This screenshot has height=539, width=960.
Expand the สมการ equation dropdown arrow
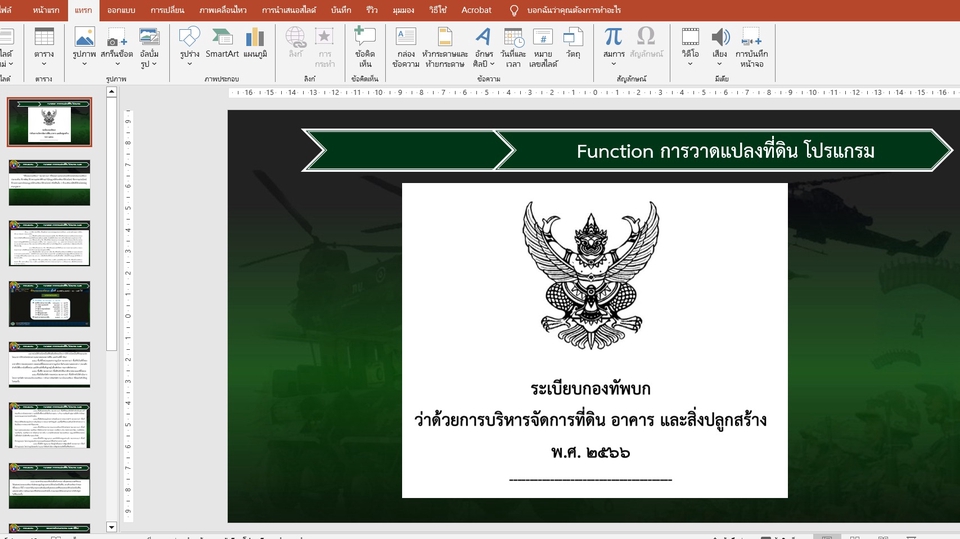pos(613,64)
